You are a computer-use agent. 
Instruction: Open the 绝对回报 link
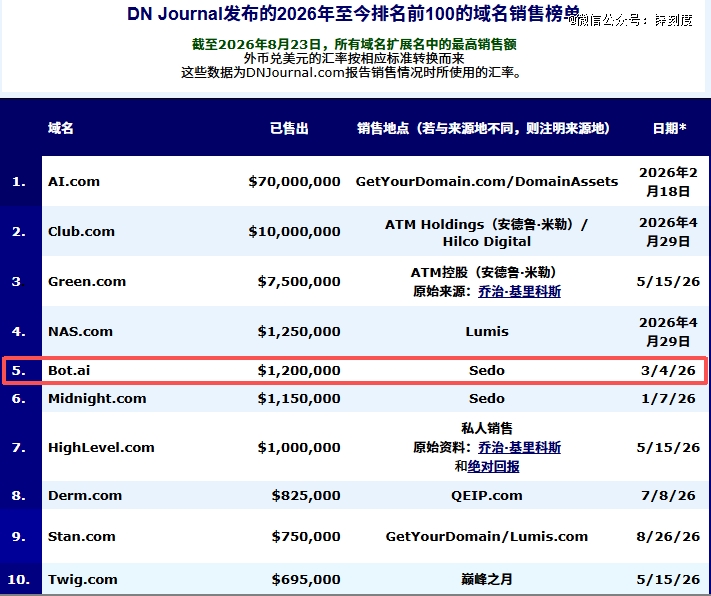(493, 466)
